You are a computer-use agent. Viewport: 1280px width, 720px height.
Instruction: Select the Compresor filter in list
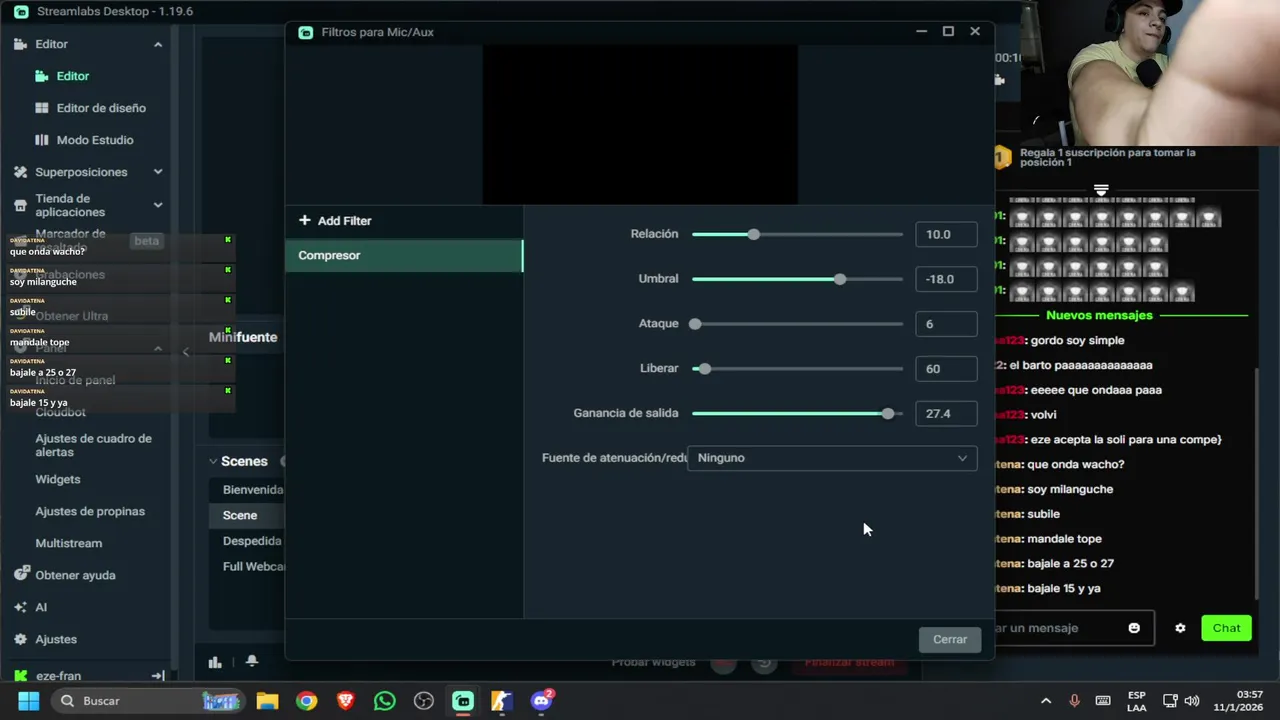coord(404,255)
